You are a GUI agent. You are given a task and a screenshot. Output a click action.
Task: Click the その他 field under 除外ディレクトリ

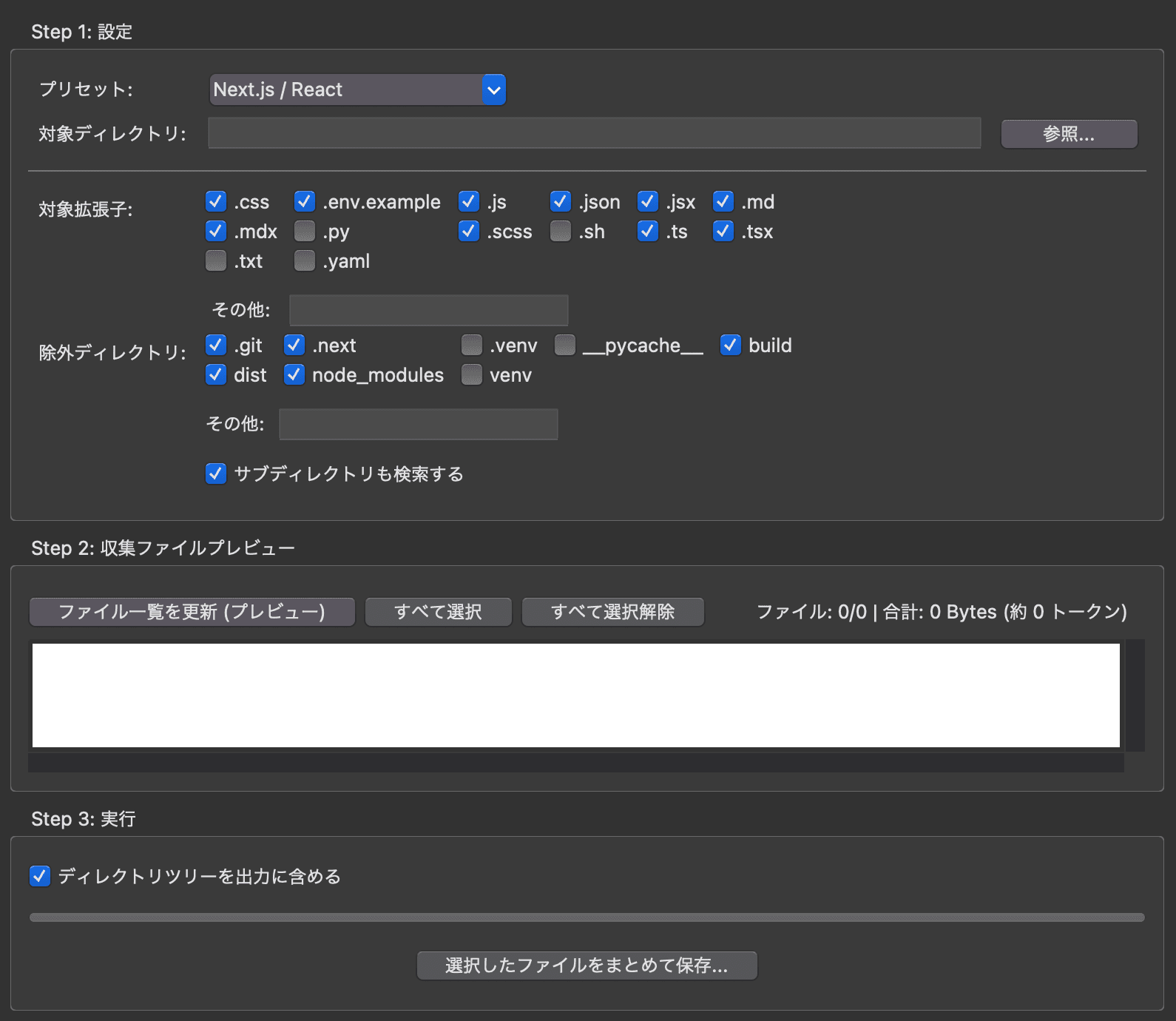(x=418, y=424)
